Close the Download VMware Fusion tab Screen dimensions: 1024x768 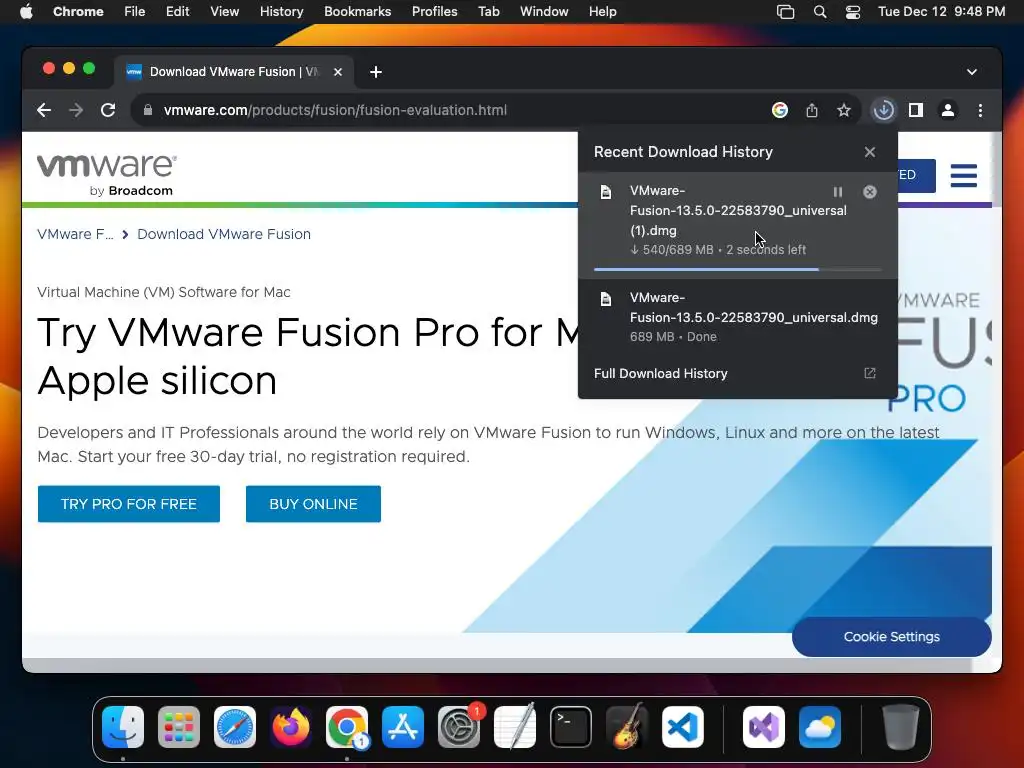pos(338,72)
